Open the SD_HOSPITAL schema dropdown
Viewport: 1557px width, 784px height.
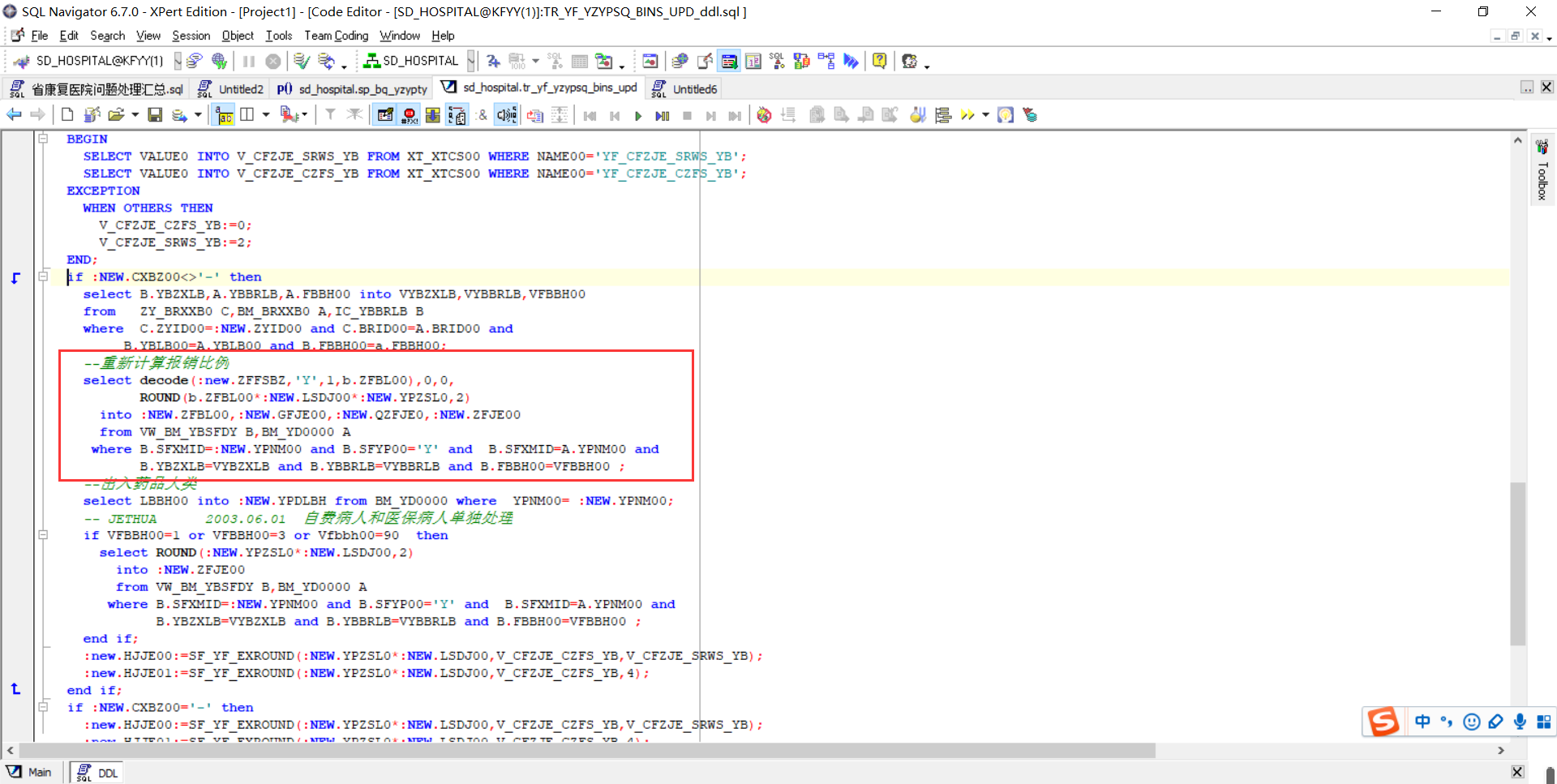pyautogui.click(x=470, y=61)
